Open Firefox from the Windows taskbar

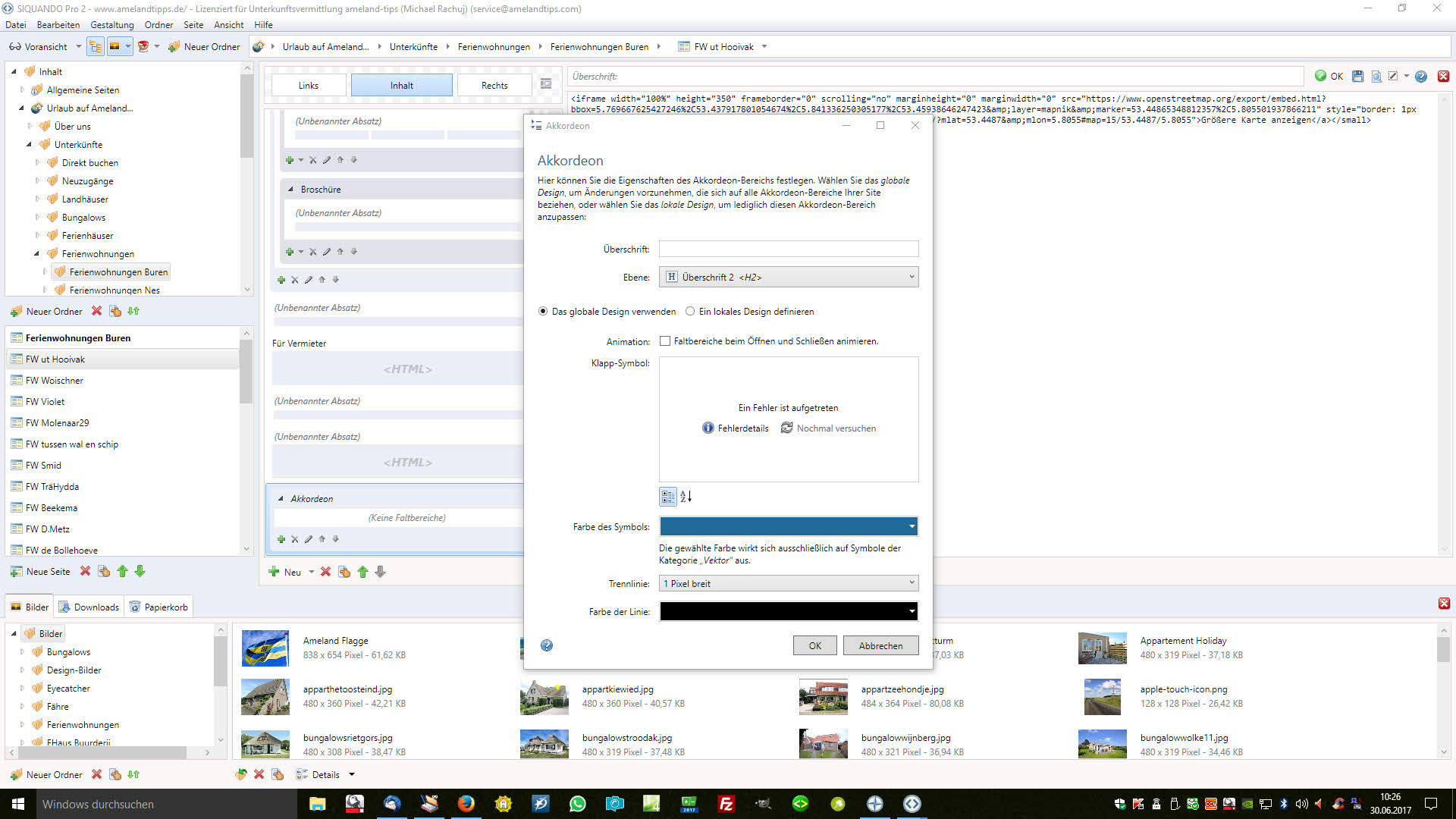click(466, 804)
